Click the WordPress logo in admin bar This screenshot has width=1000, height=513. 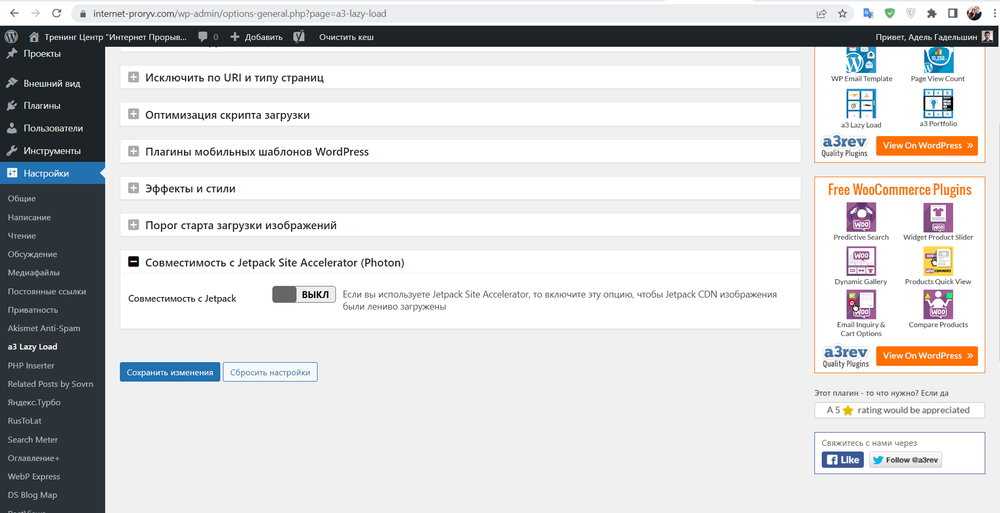pyautogui.click(x=11, y=36)
